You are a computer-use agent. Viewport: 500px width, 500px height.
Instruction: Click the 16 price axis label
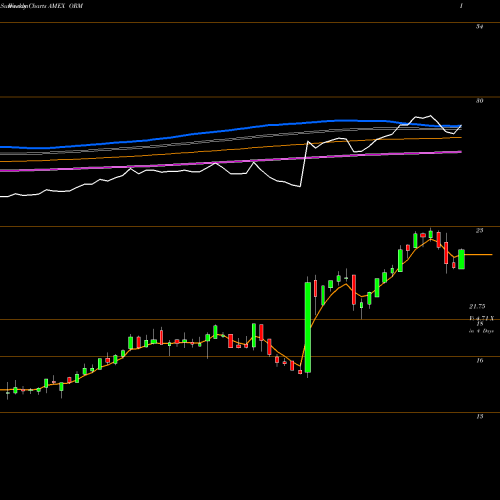point(479,360)
